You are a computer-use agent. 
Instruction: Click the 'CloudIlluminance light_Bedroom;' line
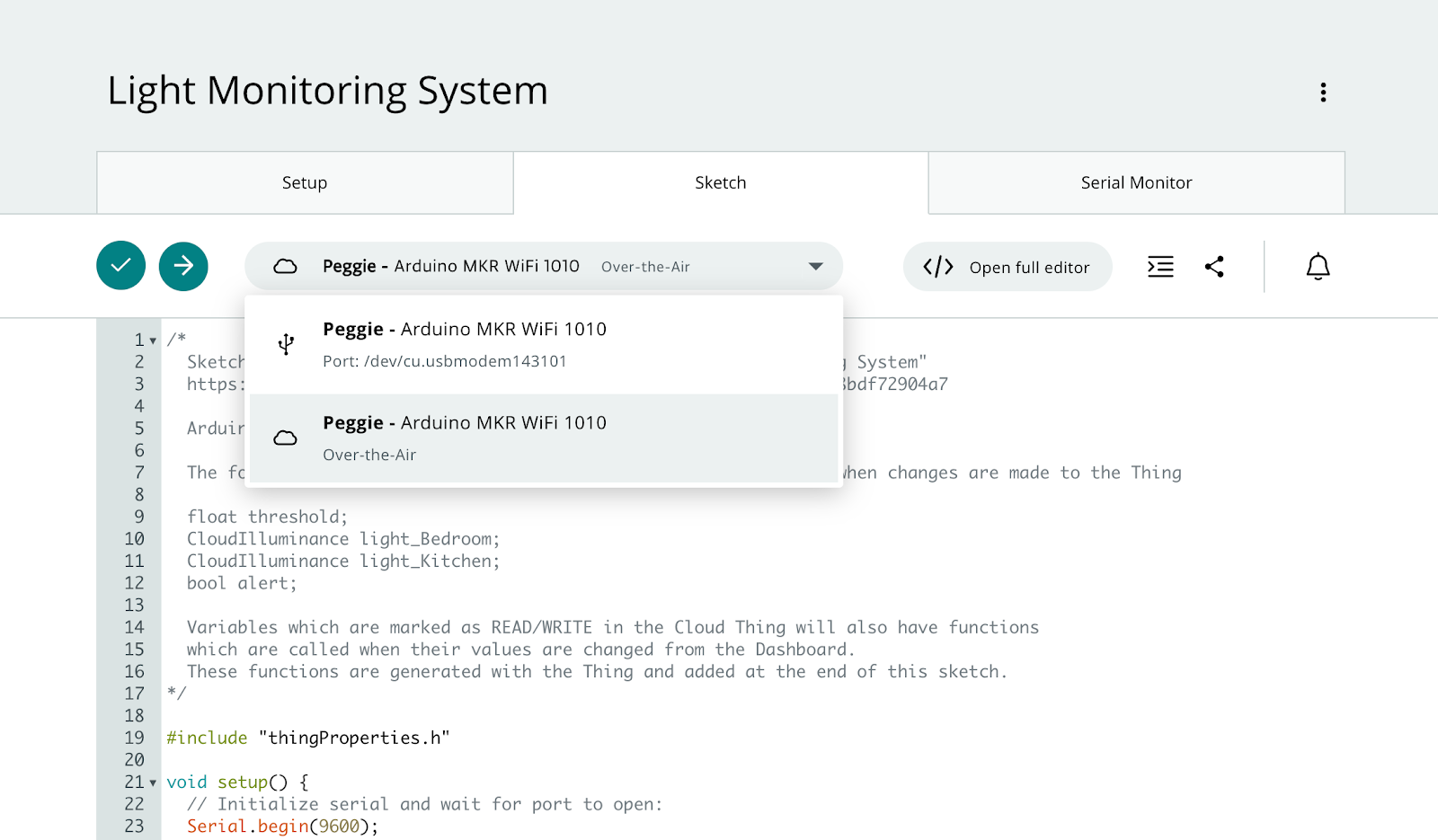pyautogui.click(x=342, y=539)
